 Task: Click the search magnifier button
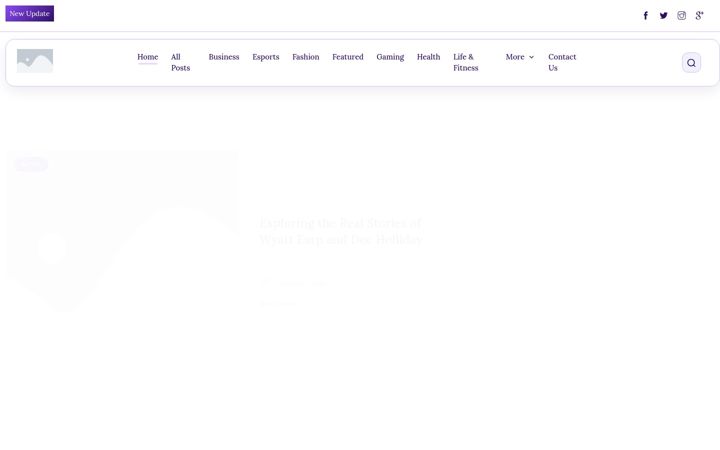(x=691, y=63)
